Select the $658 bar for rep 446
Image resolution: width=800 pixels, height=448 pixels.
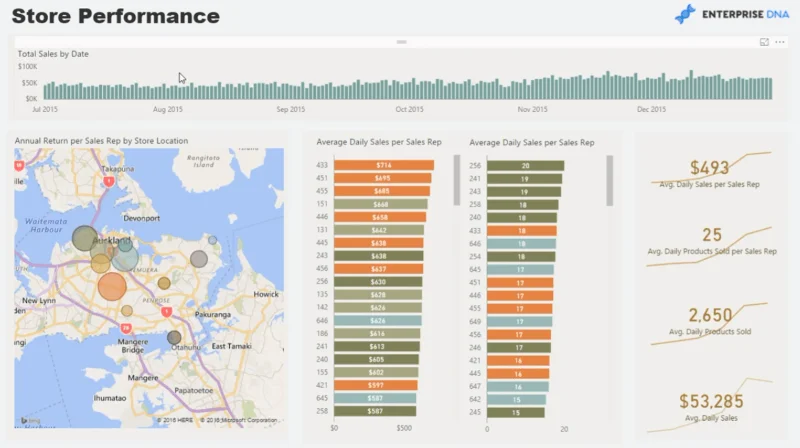click(380, 217)
